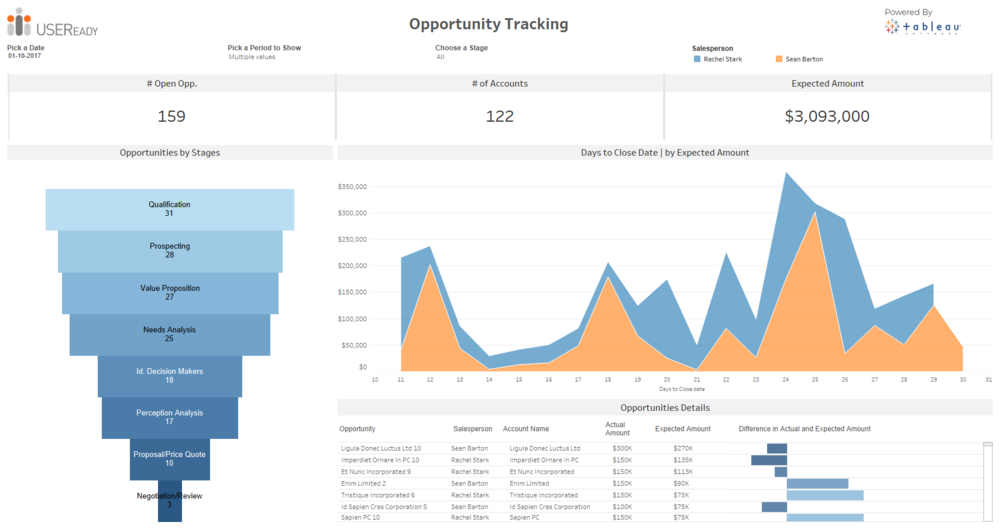Image resolution: width=1000 pixels, height=529 pixels.
Task: Click the Days to Close date axis title
Action: click(x=682, y=389)
